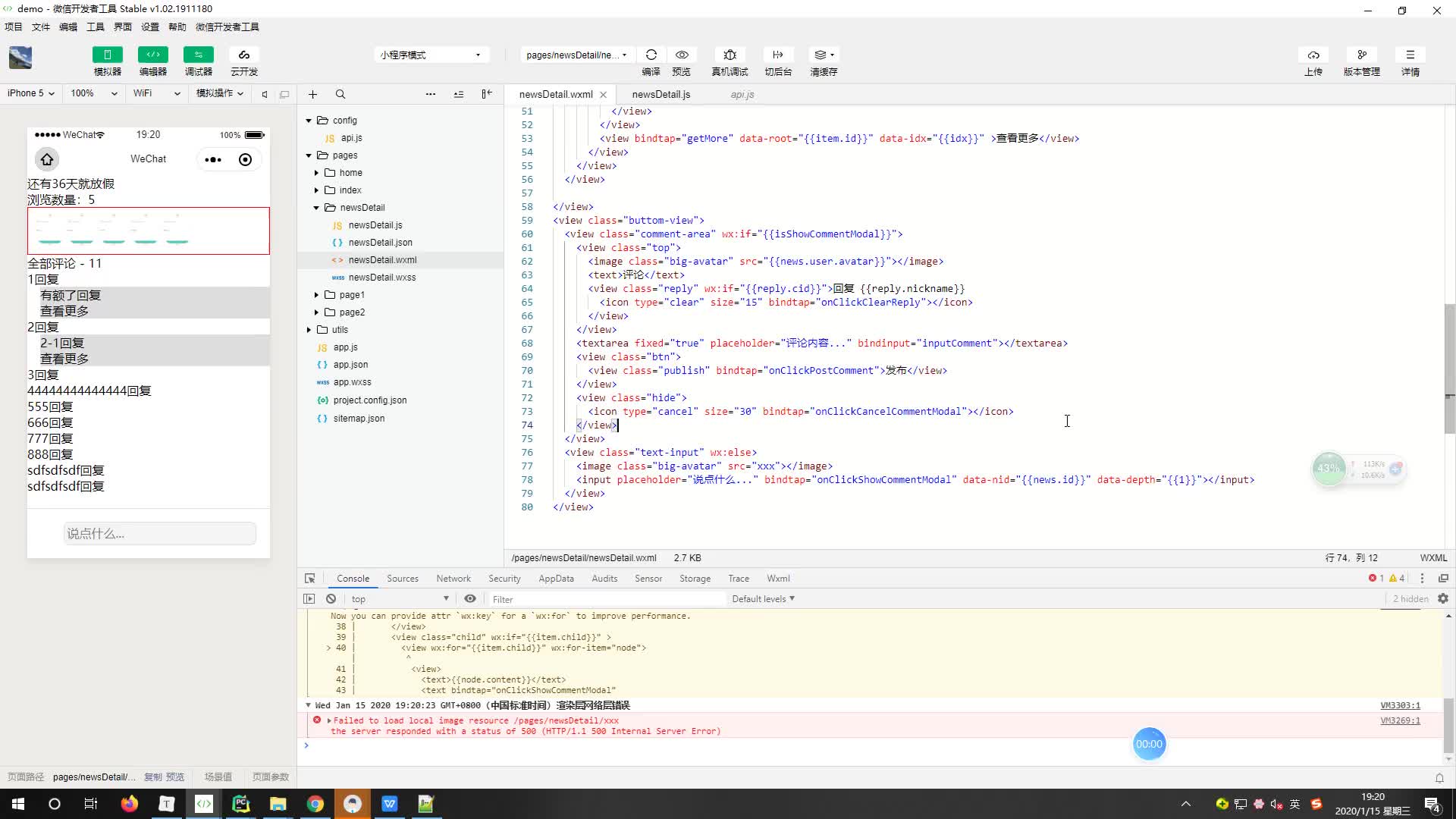This screenshot has height=819, width=1456.
Task: Click the collapse all folders icon
Action: coord(459,94)
